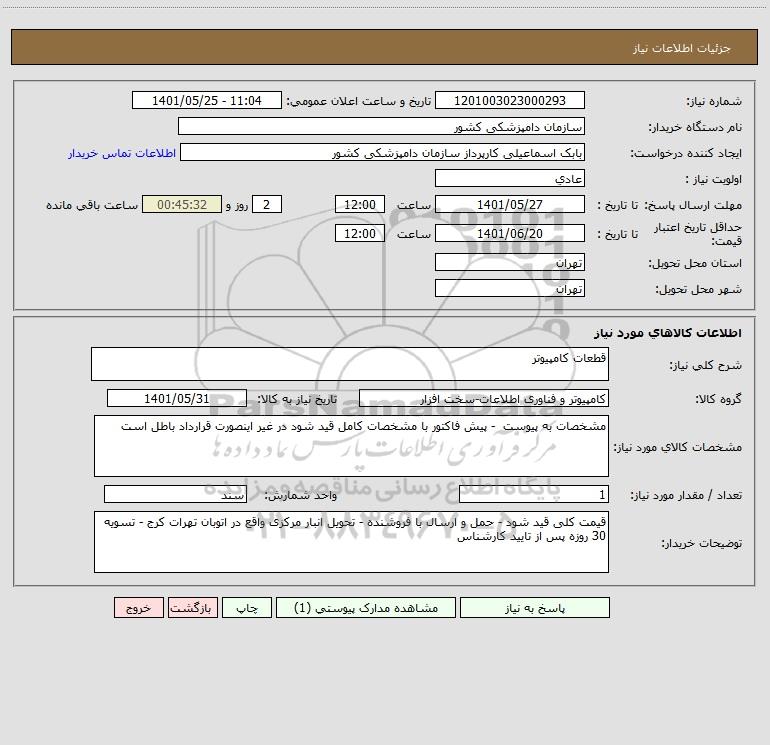The width and height of the screenshot is (770, 745).
Task: Click the delivery province field تهران
Action: click(x=510, y=262)
